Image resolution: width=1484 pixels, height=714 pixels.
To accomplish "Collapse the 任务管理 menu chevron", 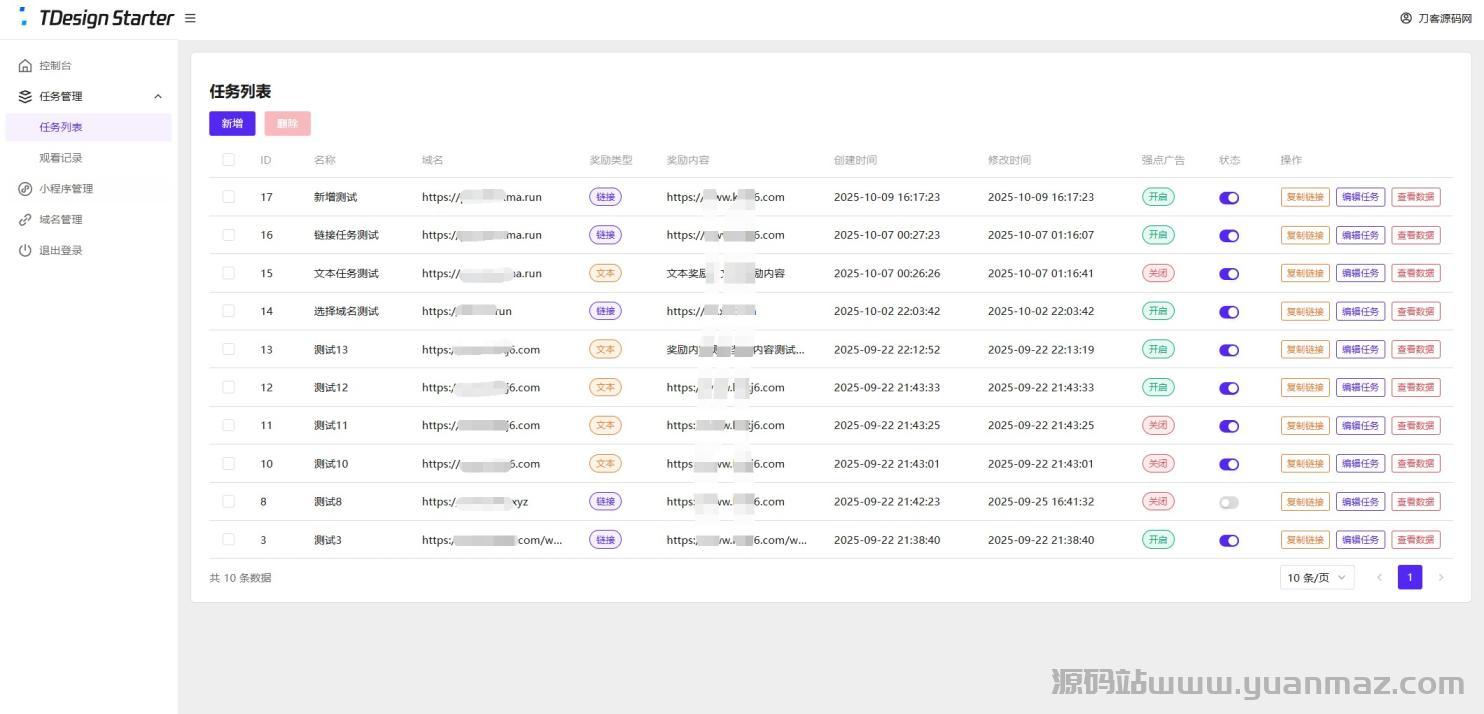I will (x=157, y=97).
